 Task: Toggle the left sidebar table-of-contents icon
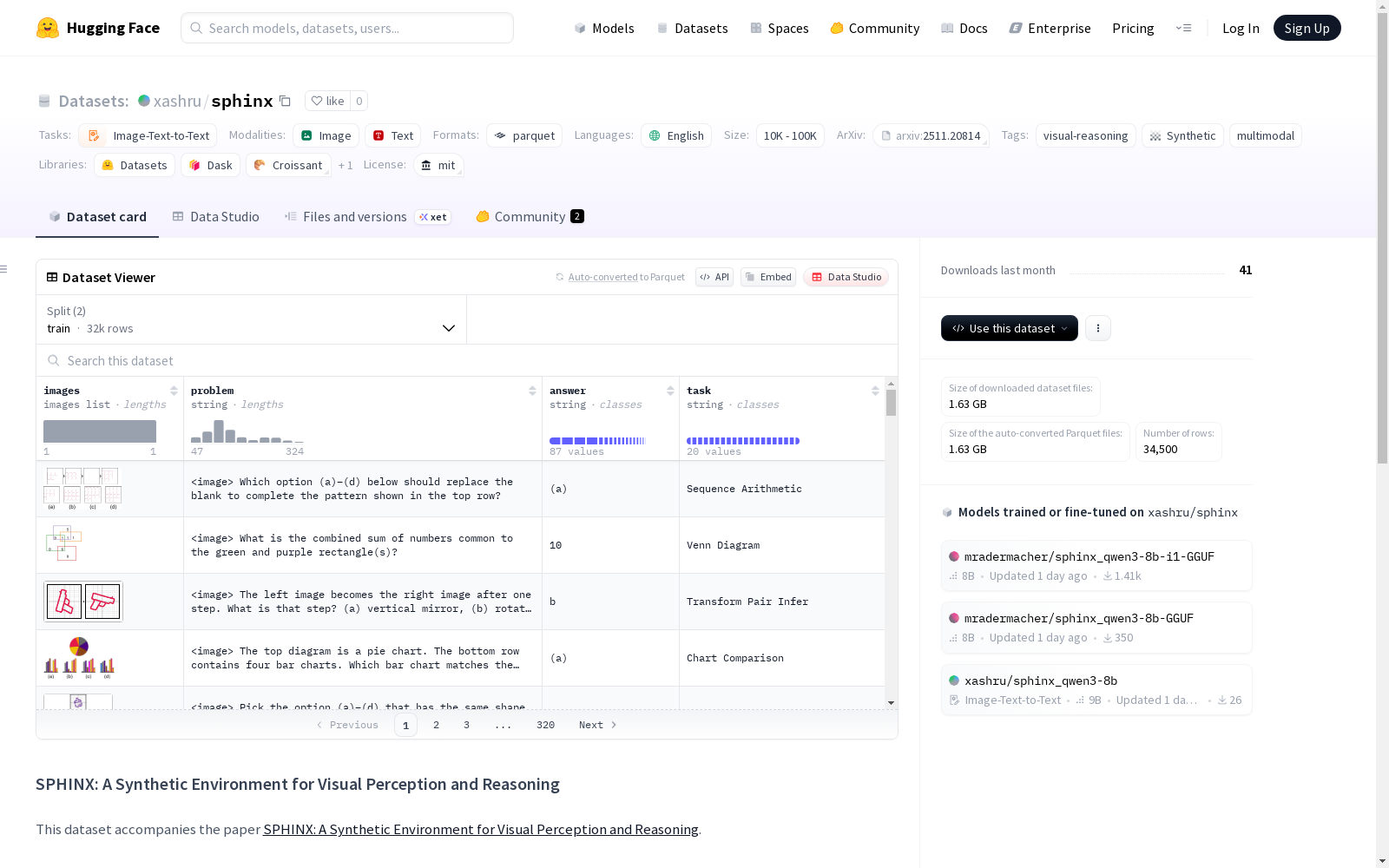click(4, 269)
